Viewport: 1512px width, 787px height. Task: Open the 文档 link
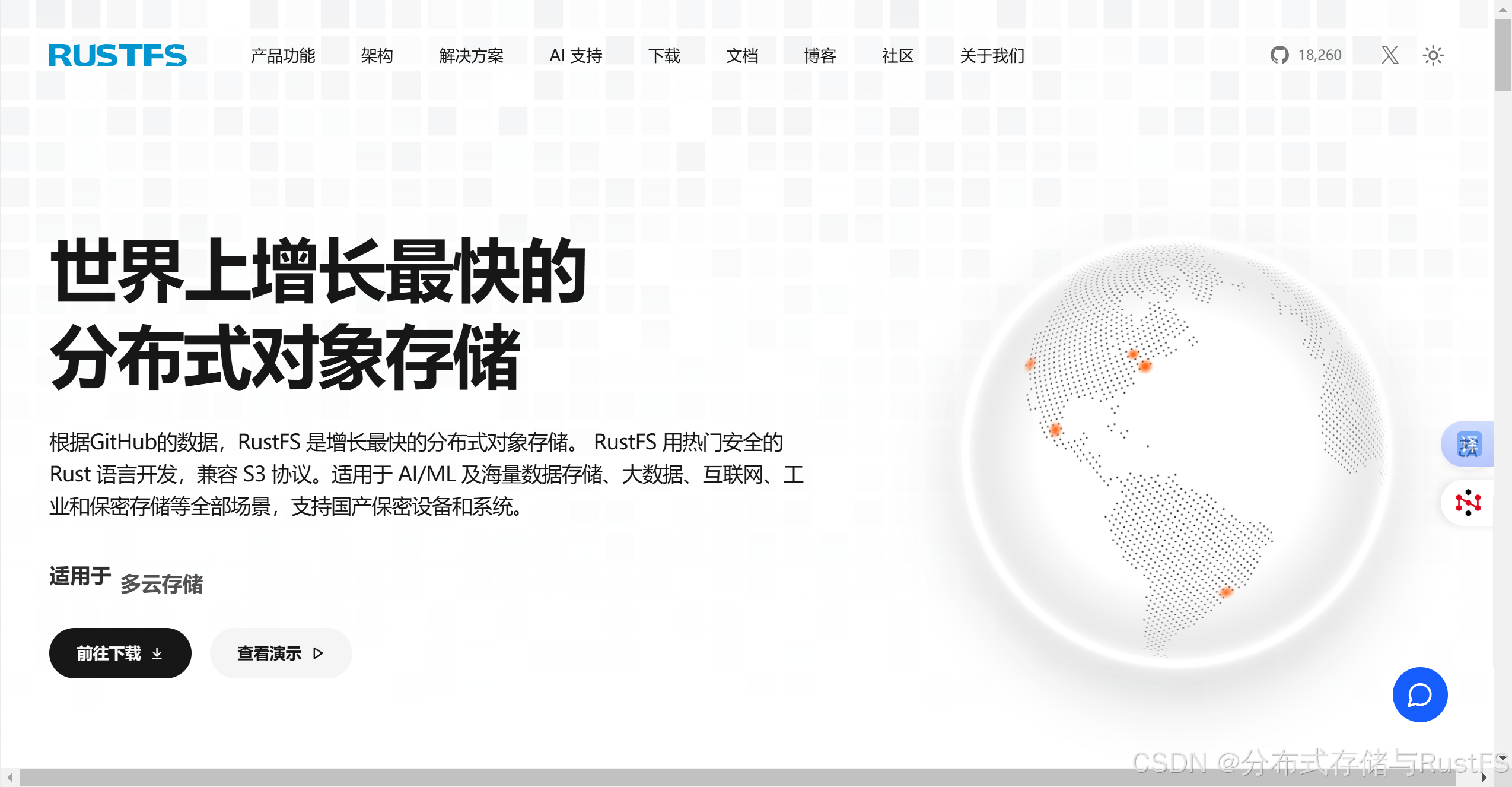(x=742, y=56)
